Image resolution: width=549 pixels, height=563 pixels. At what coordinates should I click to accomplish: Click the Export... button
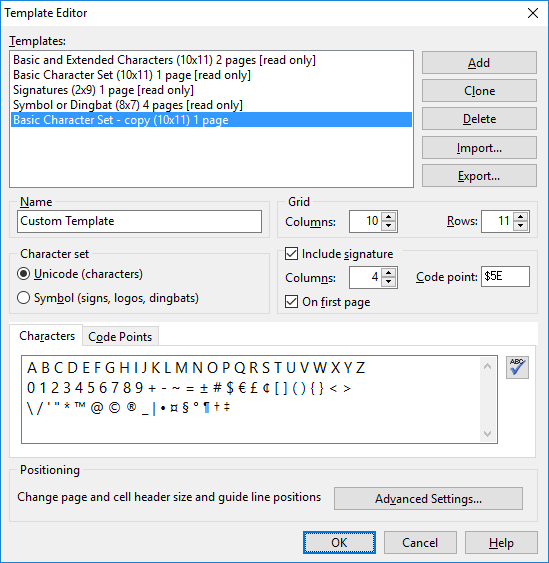click(479, 176)
